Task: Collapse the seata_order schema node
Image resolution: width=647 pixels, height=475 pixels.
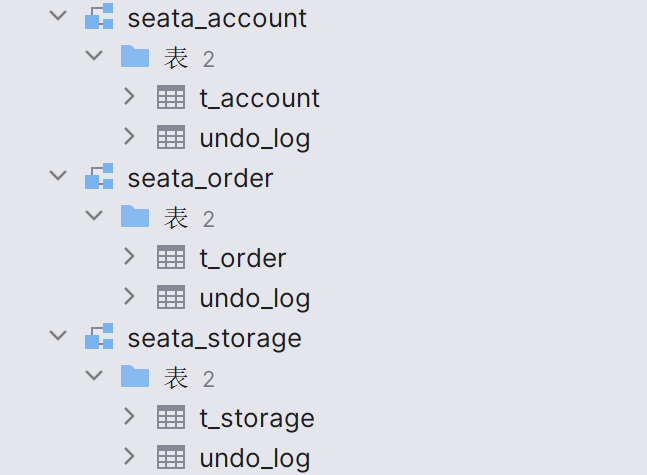Action: pos(57,177)
